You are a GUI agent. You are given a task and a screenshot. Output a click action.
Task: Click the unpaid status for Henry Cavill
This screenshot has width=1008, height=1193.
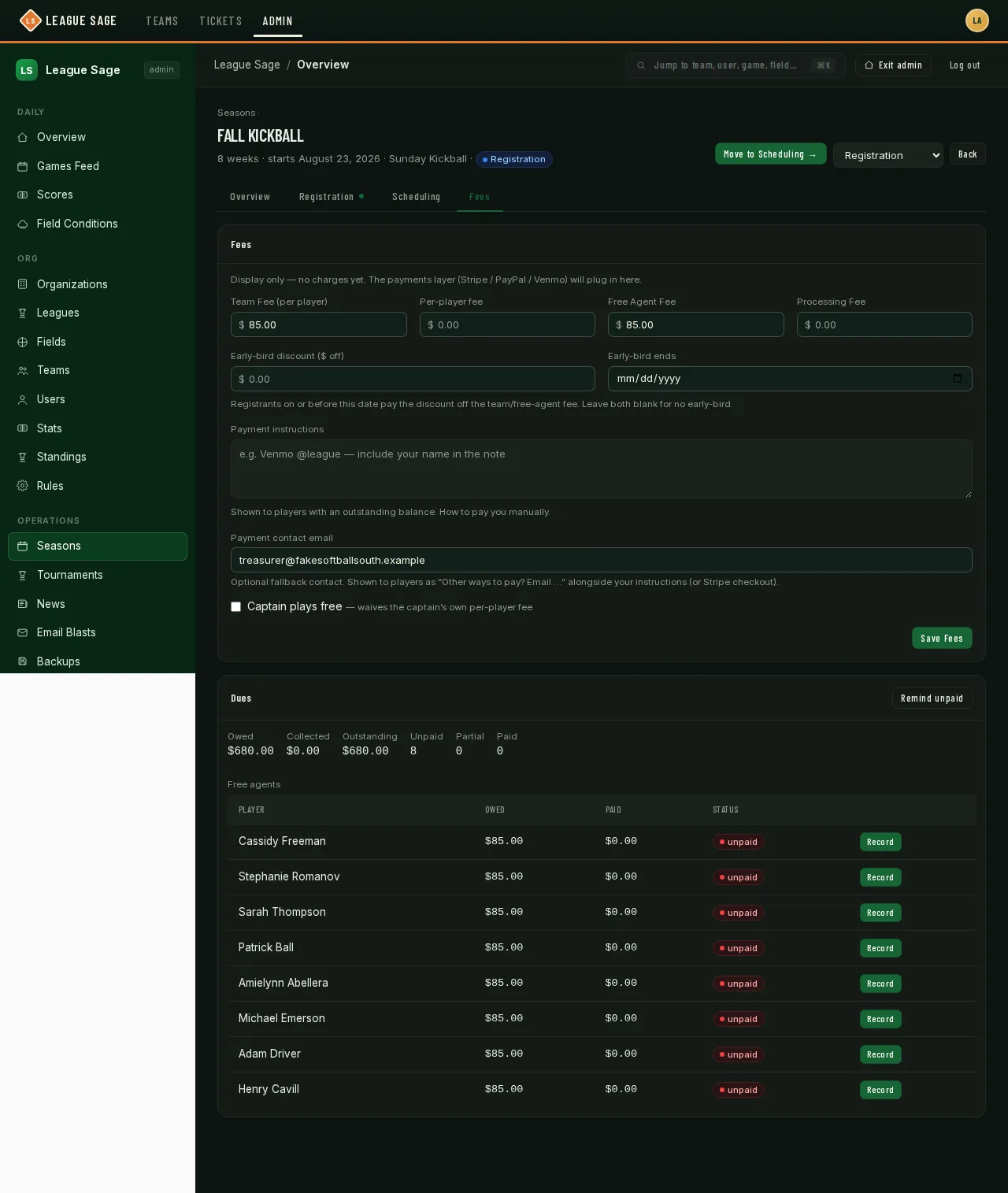point(739,1090)
